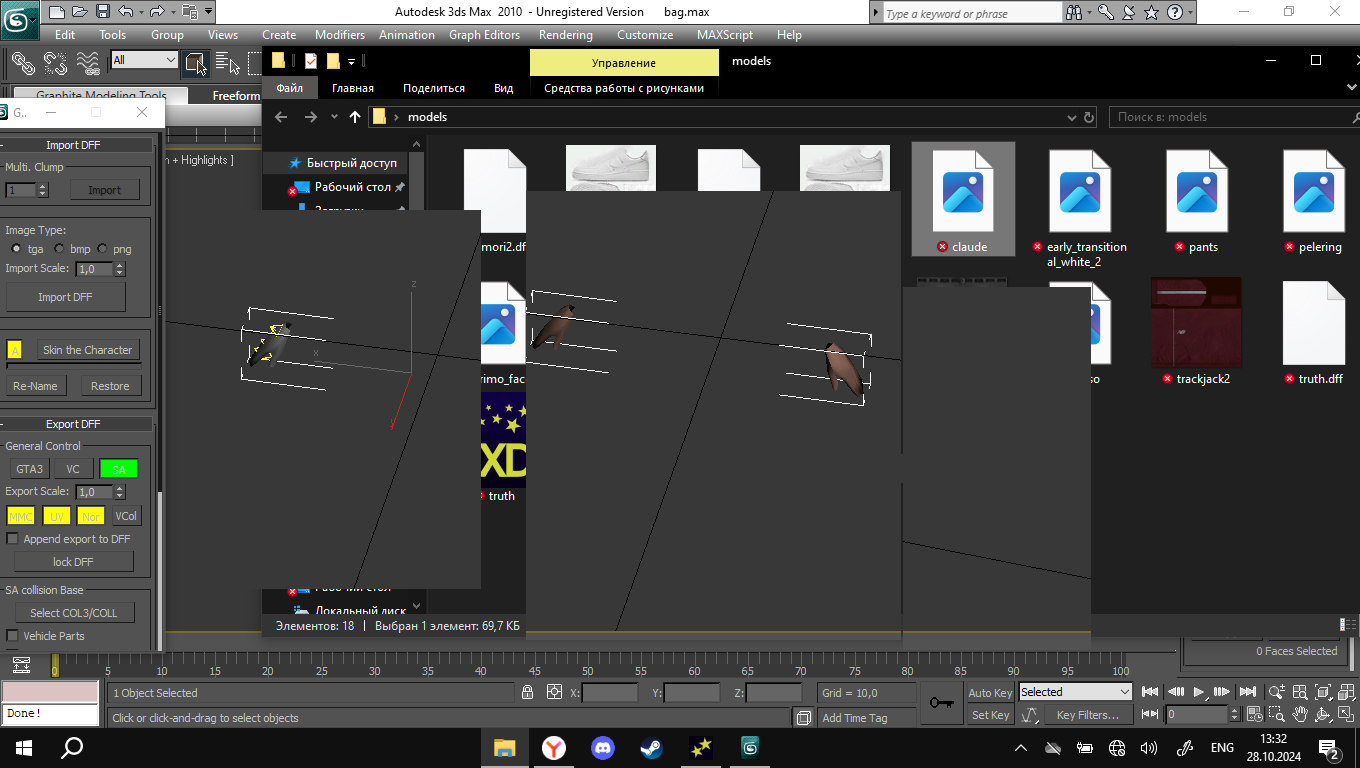
Task: Switch to the Вид tab in Explorer
Action: 503,88
